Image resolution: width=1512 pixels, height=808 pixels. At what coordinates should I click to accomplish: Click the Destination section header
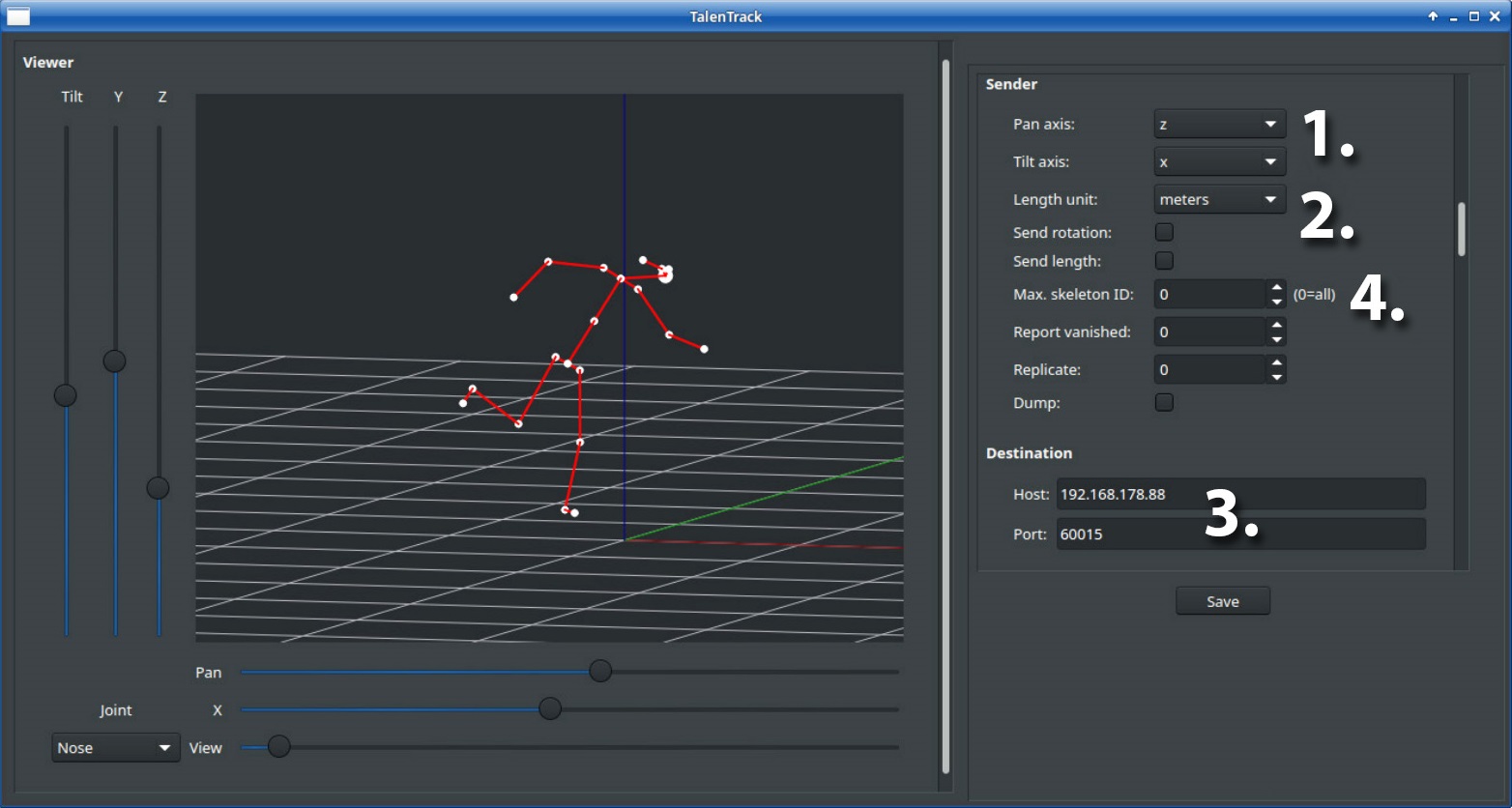1029,452
